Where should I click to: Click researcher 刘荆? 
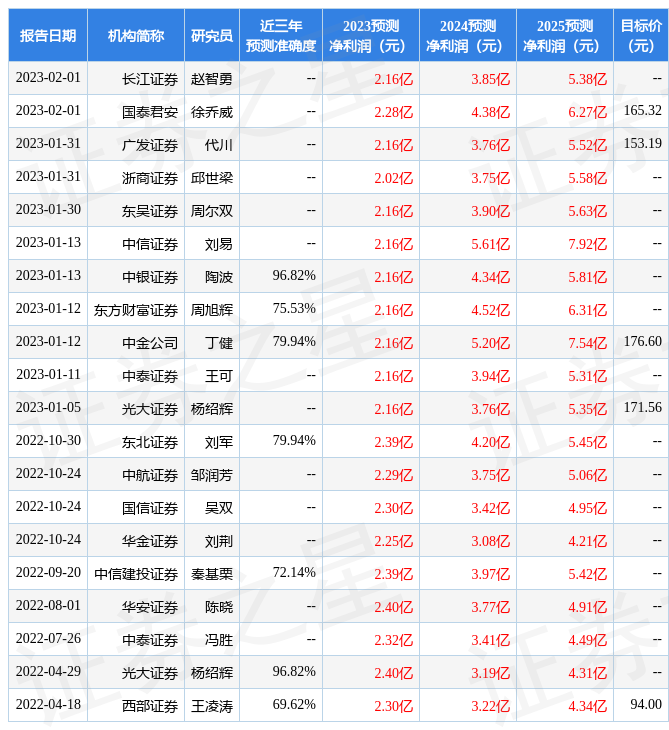(219, 542)
